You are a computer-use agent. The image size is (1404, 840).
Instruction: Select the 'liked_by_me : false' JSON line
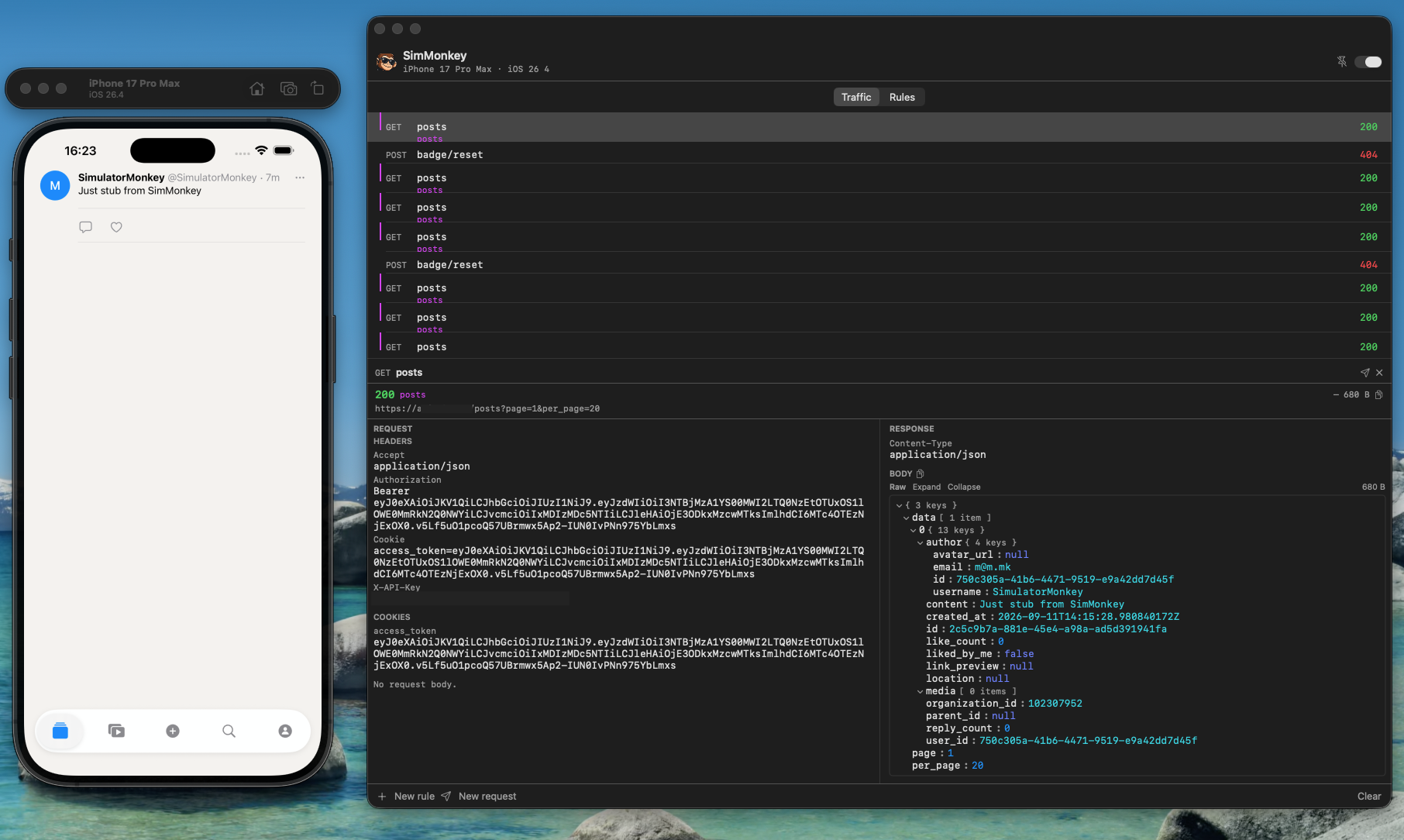click(980, 654)
